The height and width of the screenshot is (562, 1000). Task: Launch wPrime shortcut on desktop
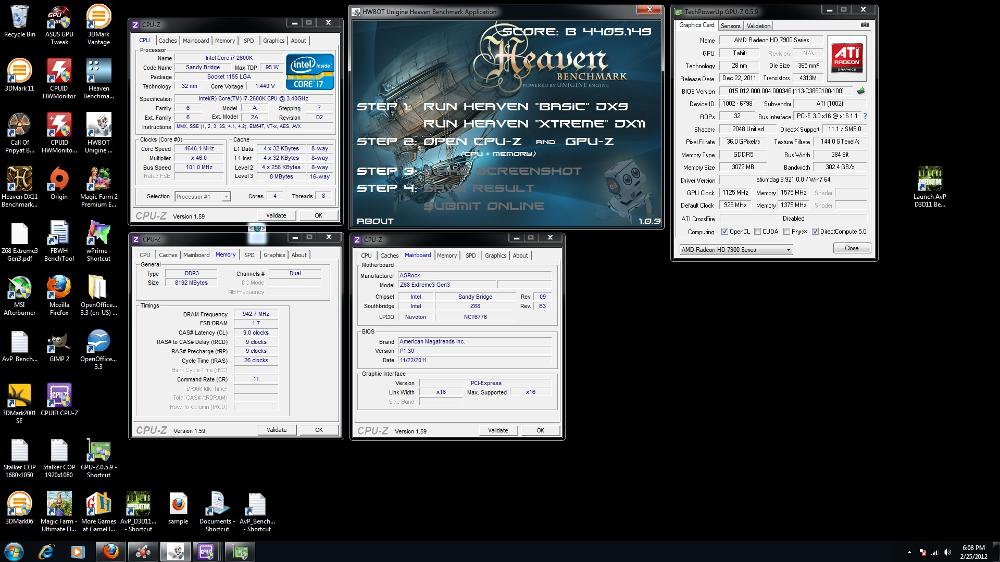coord(98,241)
